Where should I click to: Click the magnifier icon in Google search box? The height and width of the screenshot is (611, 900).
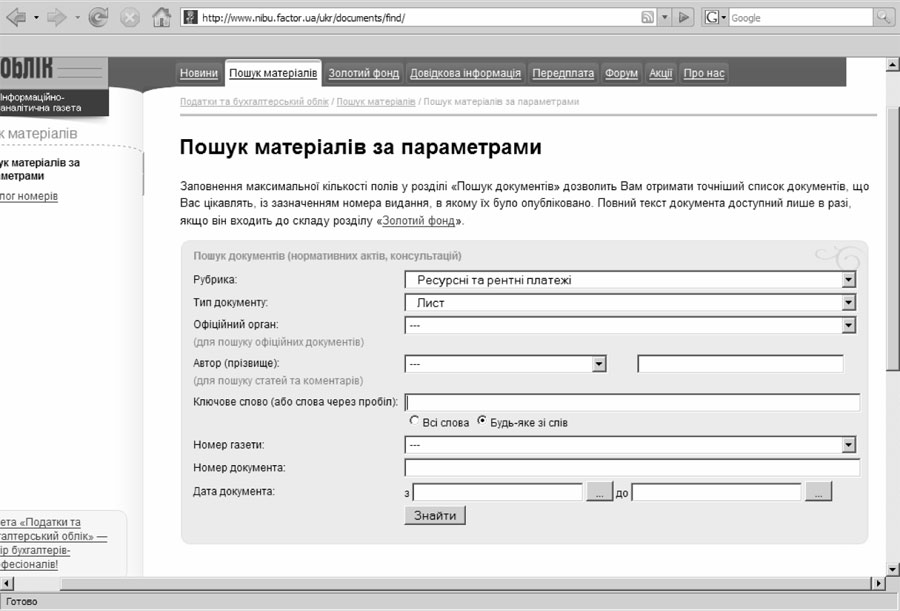(884, 18)
